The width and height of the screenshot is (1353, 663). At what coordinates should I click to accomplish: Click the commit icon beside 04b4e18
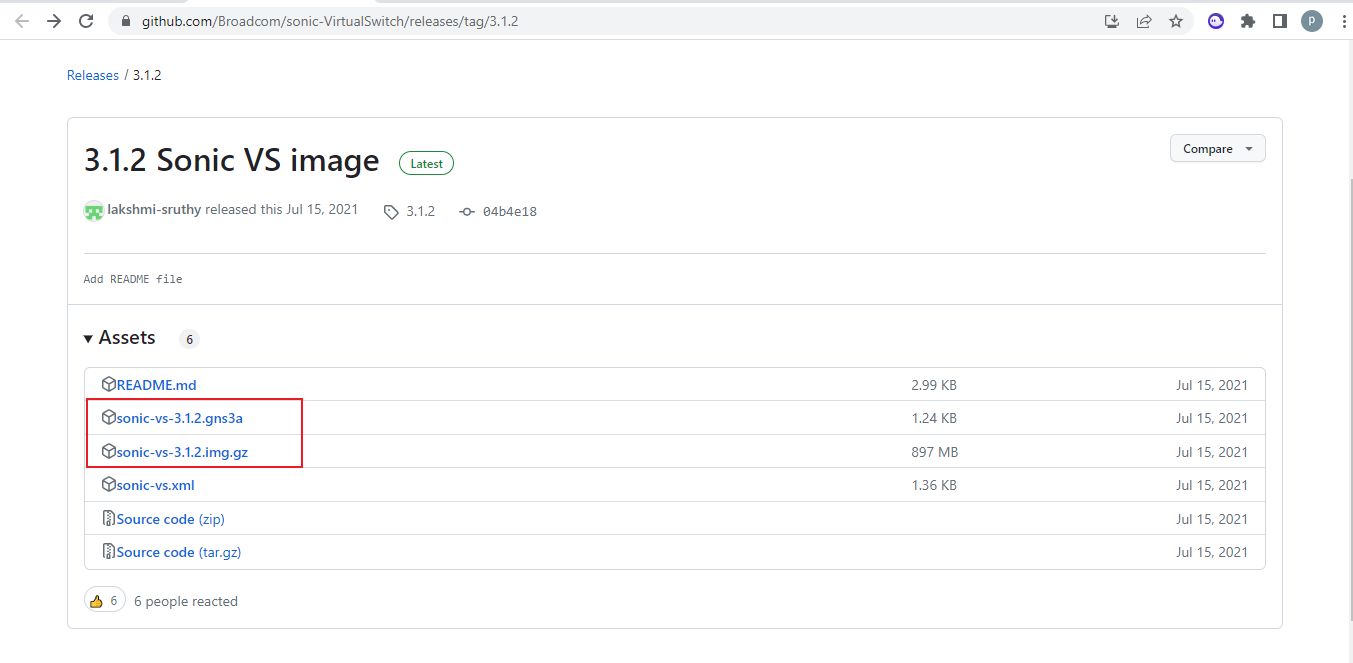tap(467, 211)
